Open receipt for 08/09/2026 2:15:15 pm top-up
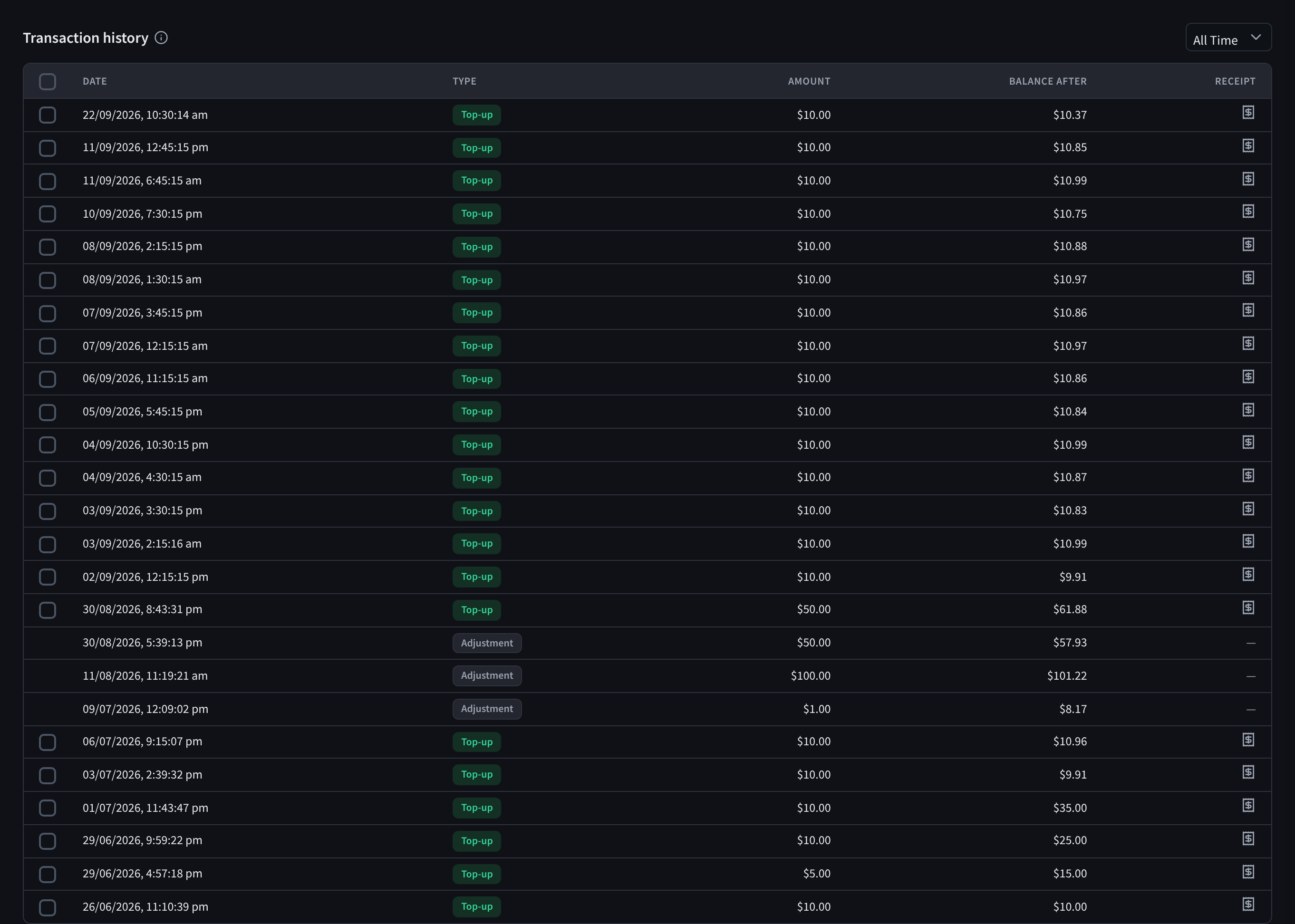1295x924 pixels. 1248,245
